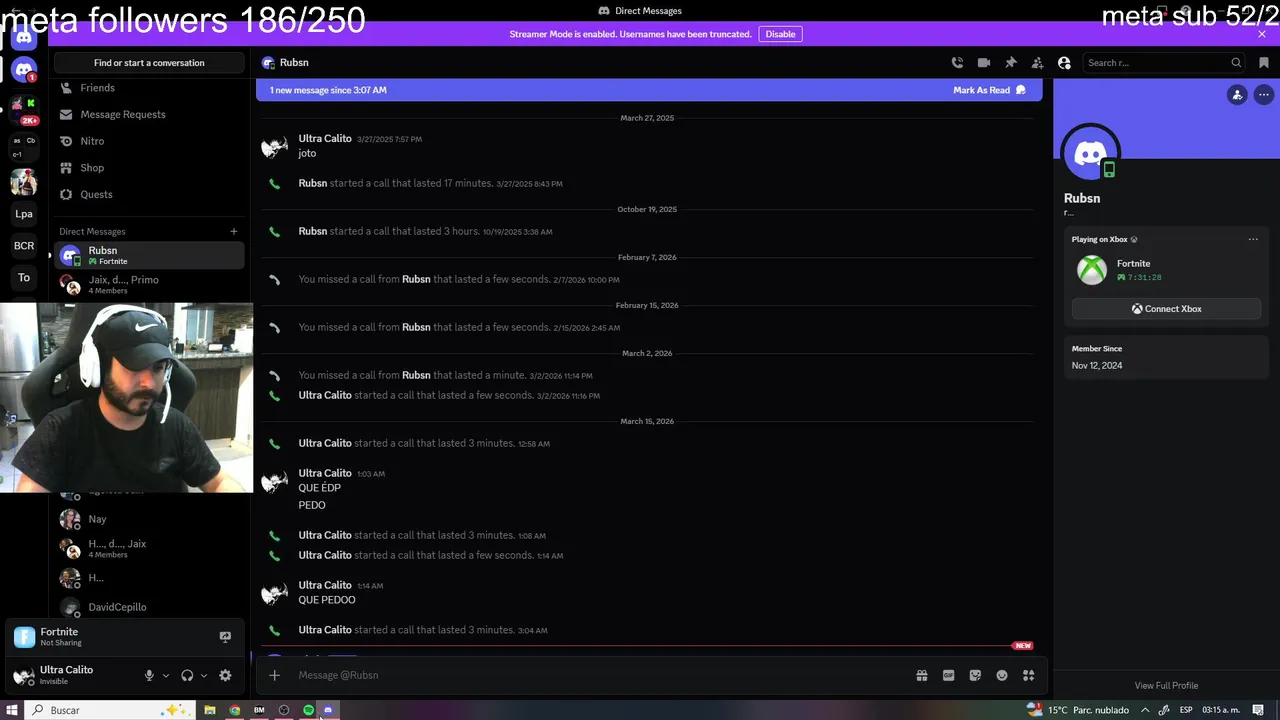Open Find or start a conversation
This screenshot has width=1280, height=720.
(149, 63)
